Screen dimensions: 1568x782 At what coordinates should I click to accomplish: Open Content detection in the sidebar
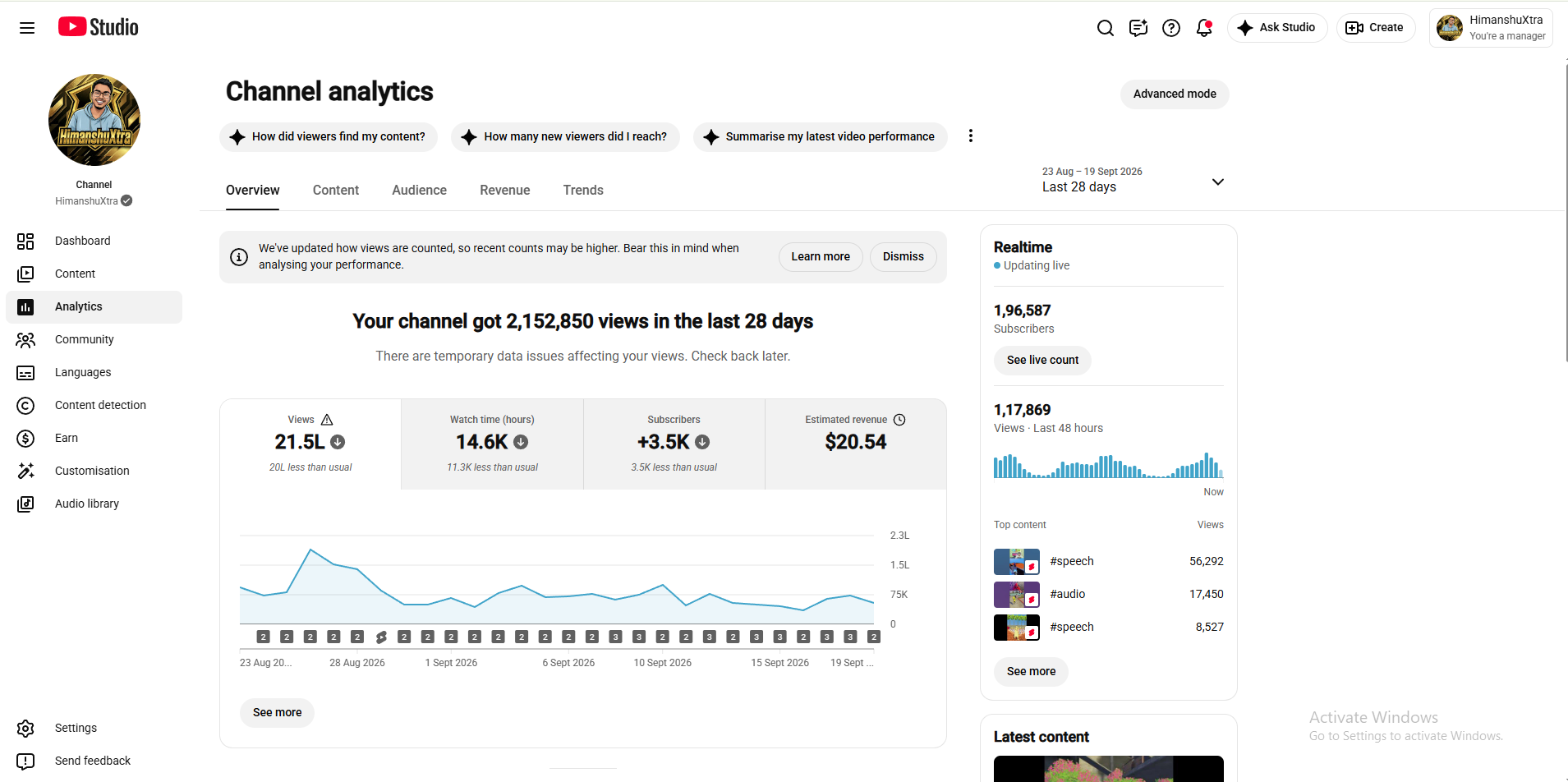(94, 405)
